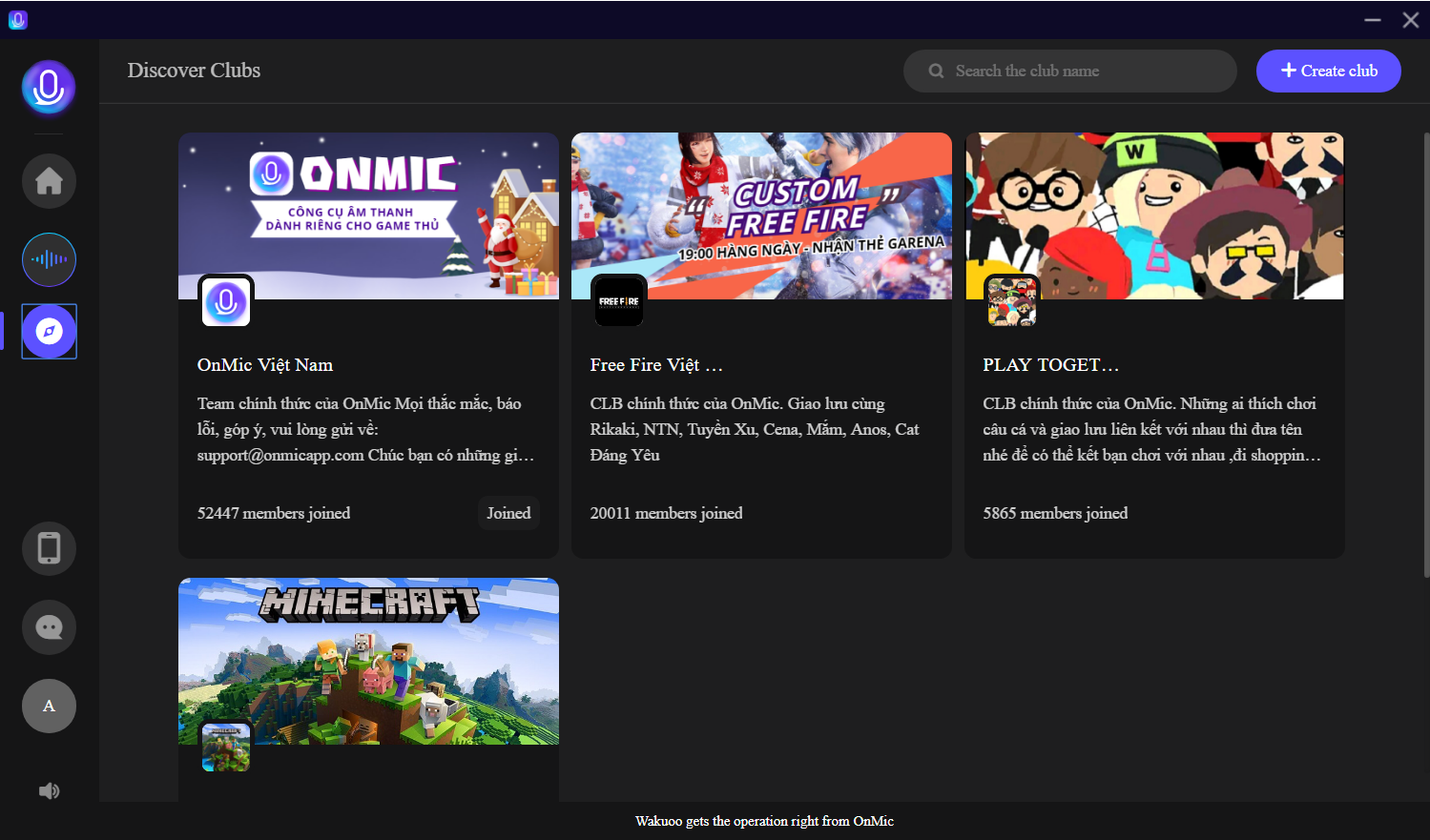The width and height of the screenshot is (1430, 840).
Task: Open the Custom Free Fire banner image
Action: [761, 215]
